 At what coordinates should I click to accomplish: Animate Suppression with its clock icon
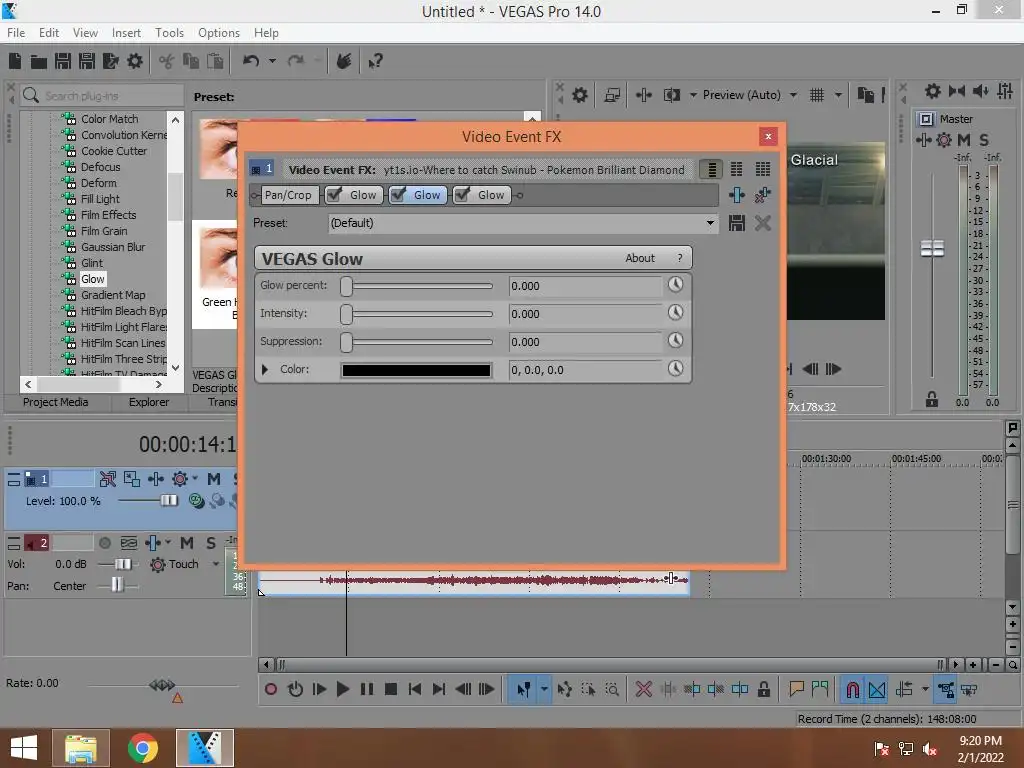pyautogui.click(x=675, y=341)
